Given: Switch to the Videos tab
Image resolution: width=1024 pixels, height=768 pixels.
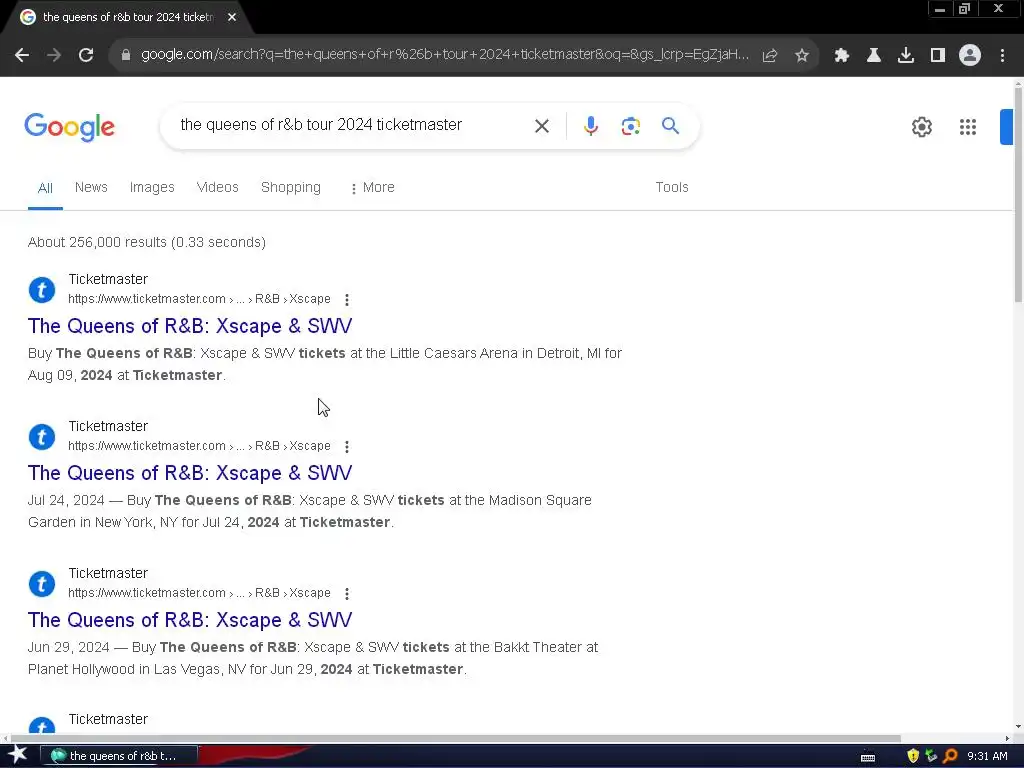Looking at the screenshot, I should [217, 187].
